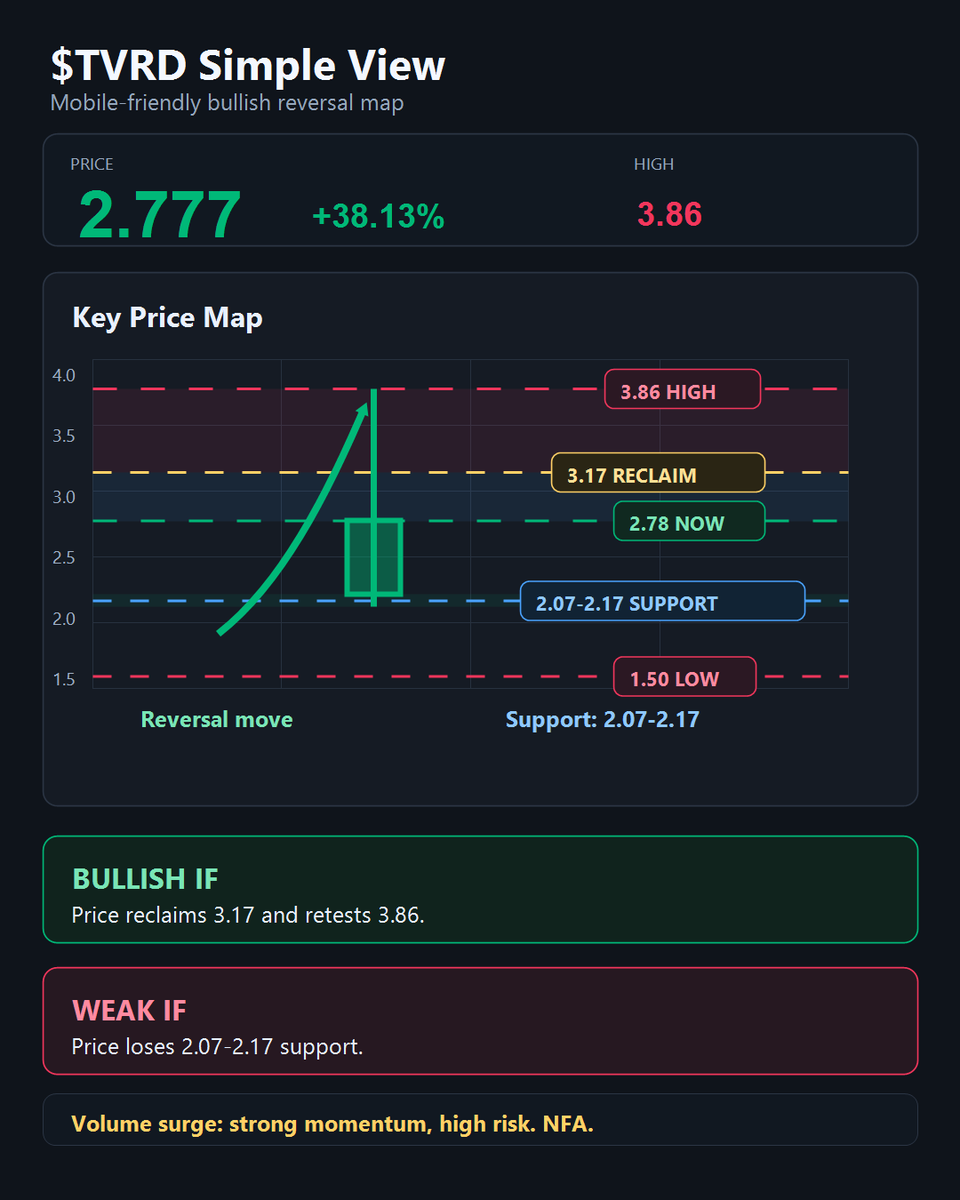Select 'Price loses 2.07-2.17 support.' text
Screen dimensions: 960x1200
click(x=217, y=1047)
